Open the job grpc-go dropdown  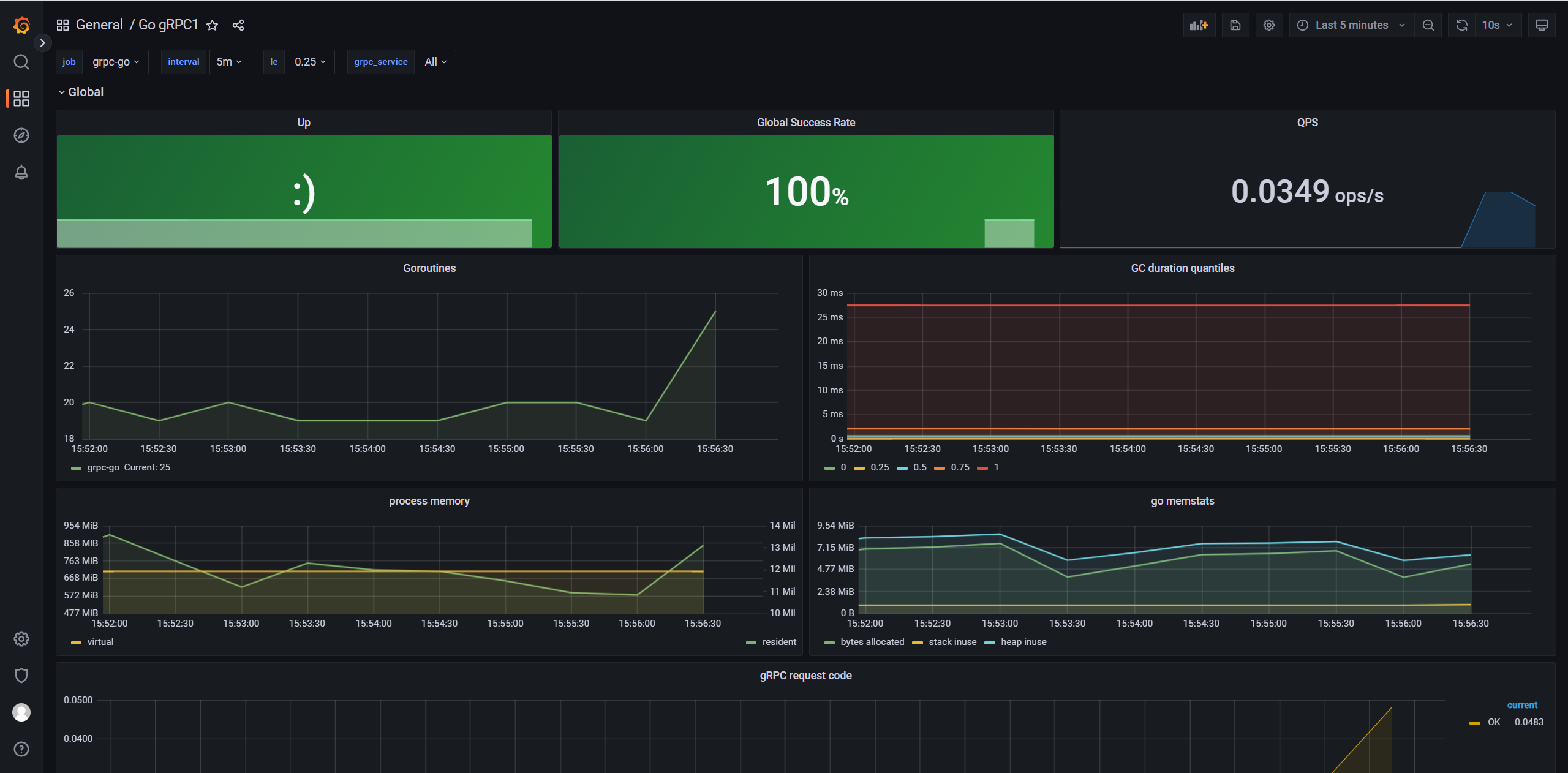pyautogui.click(x=116, y=62)
